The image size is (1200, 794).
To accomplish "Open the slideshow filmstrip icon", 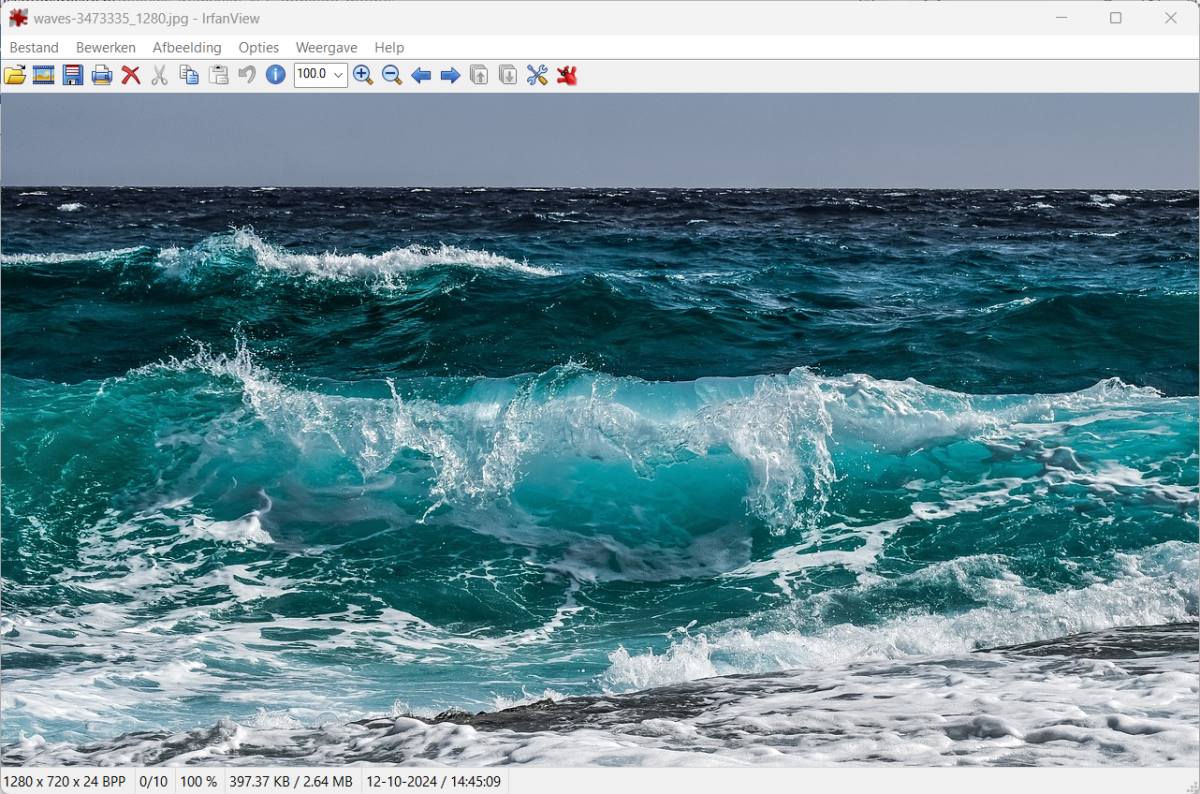I will [x=44, y=75].
